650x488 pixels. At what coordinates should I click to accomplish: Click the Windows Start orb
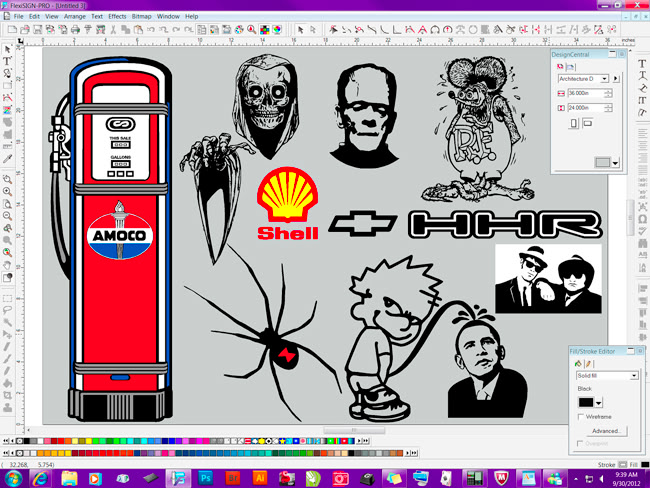[x=13, y=478]
